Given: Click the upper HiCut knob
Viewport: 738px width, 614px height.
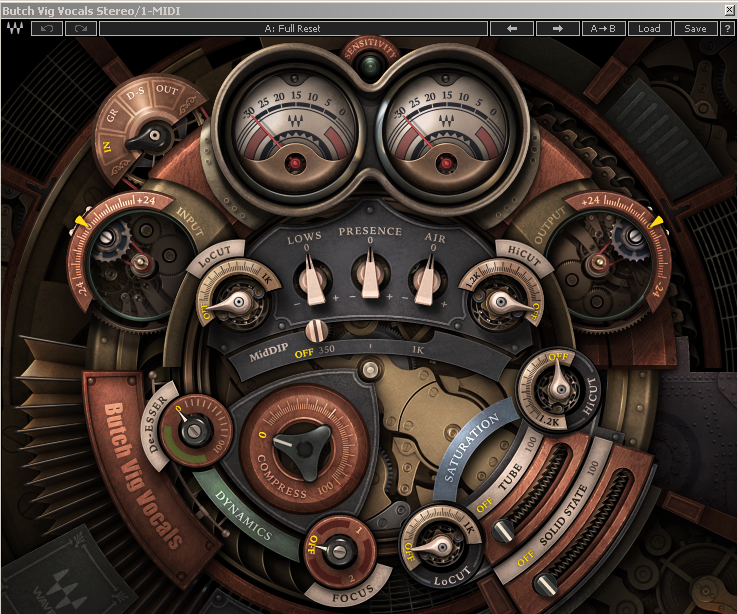Looking at the screenshot, I should (x=500, y=302).
